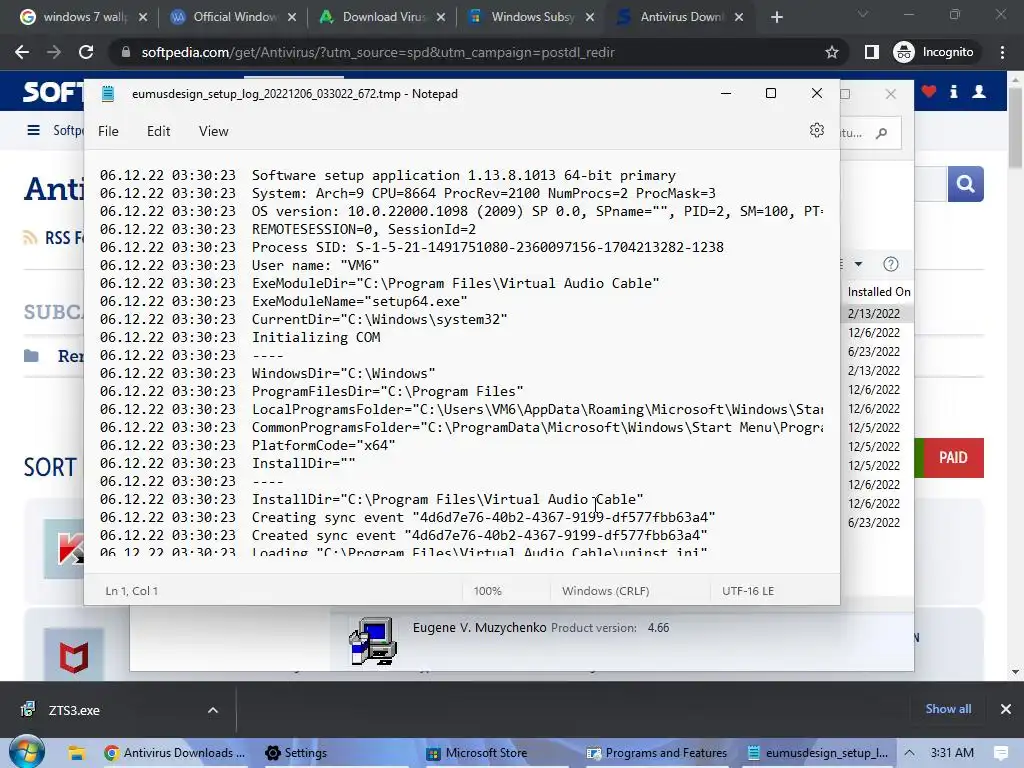Click the Programs and Features help icon
Screen dimensions: 1024x768
(x=891, y=264)
